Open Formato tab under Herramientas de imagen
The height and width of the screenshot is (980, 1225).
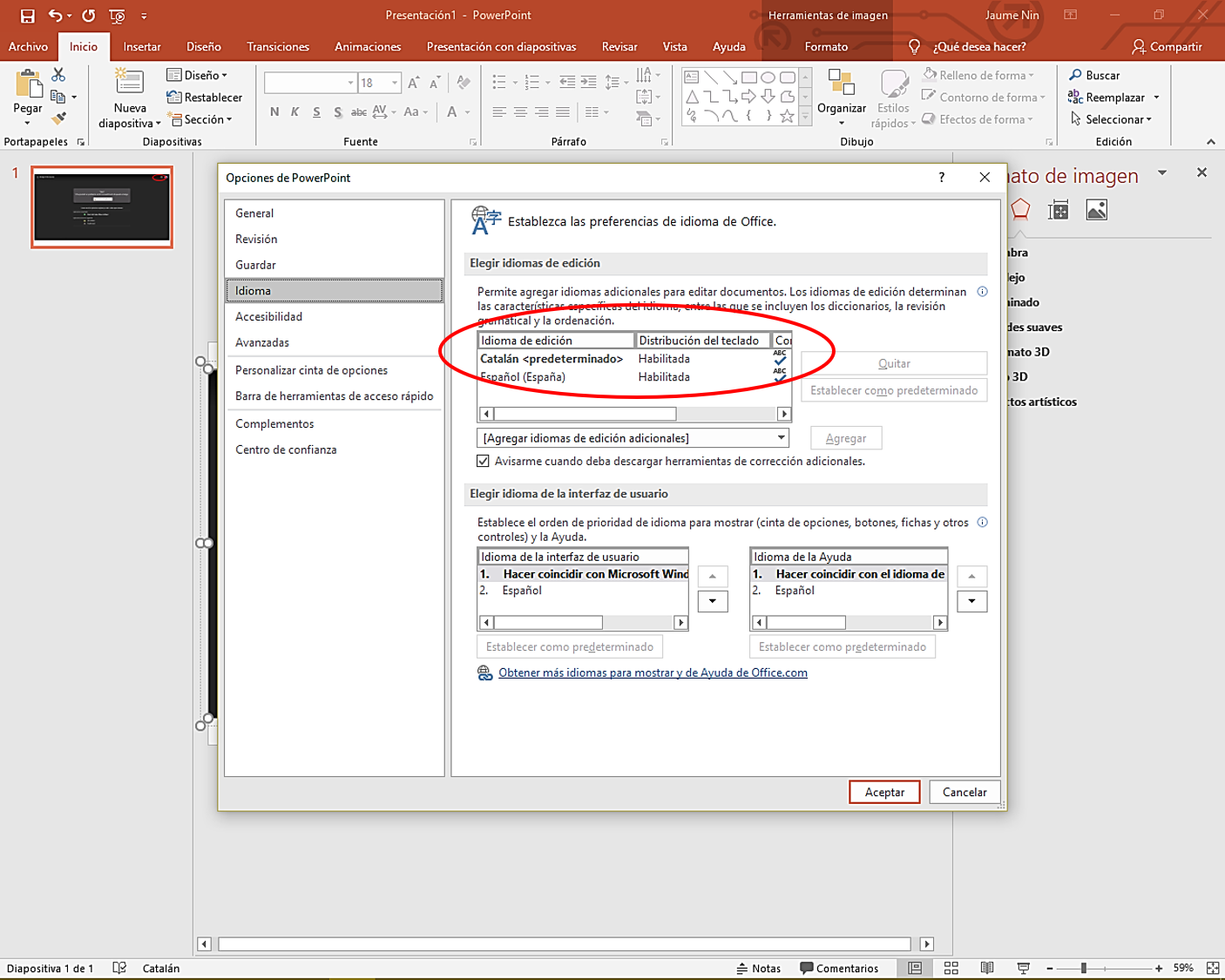pyautogui.click(x=826, y=46)
